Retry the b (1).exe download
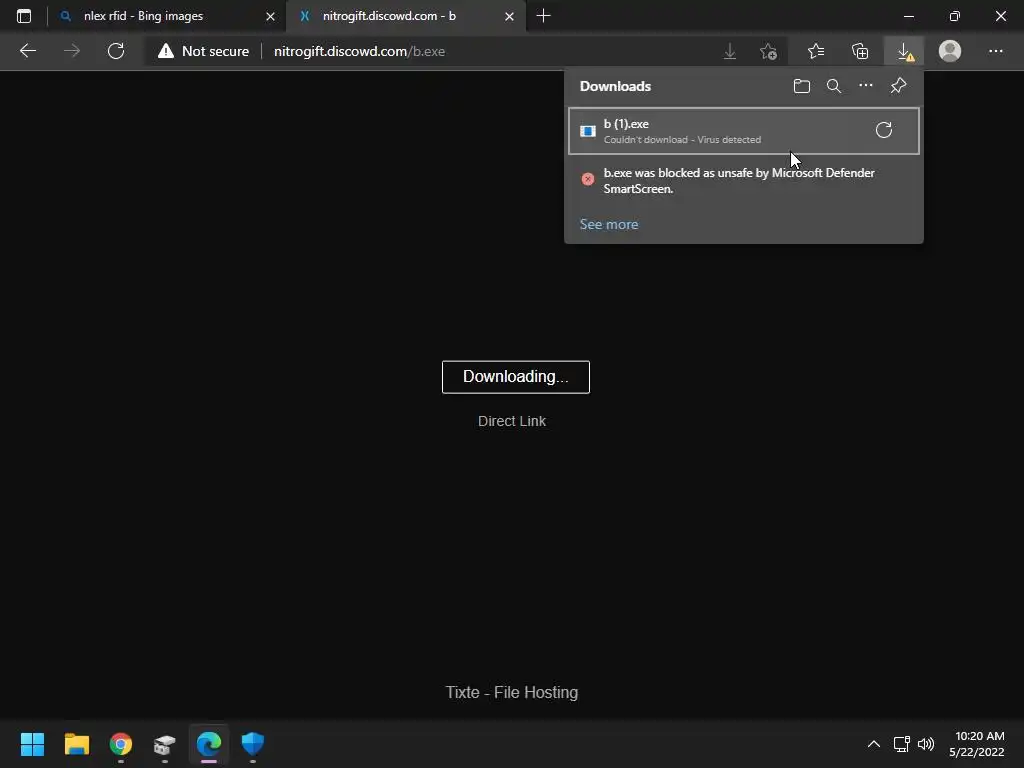 click(x=884, y=130)
